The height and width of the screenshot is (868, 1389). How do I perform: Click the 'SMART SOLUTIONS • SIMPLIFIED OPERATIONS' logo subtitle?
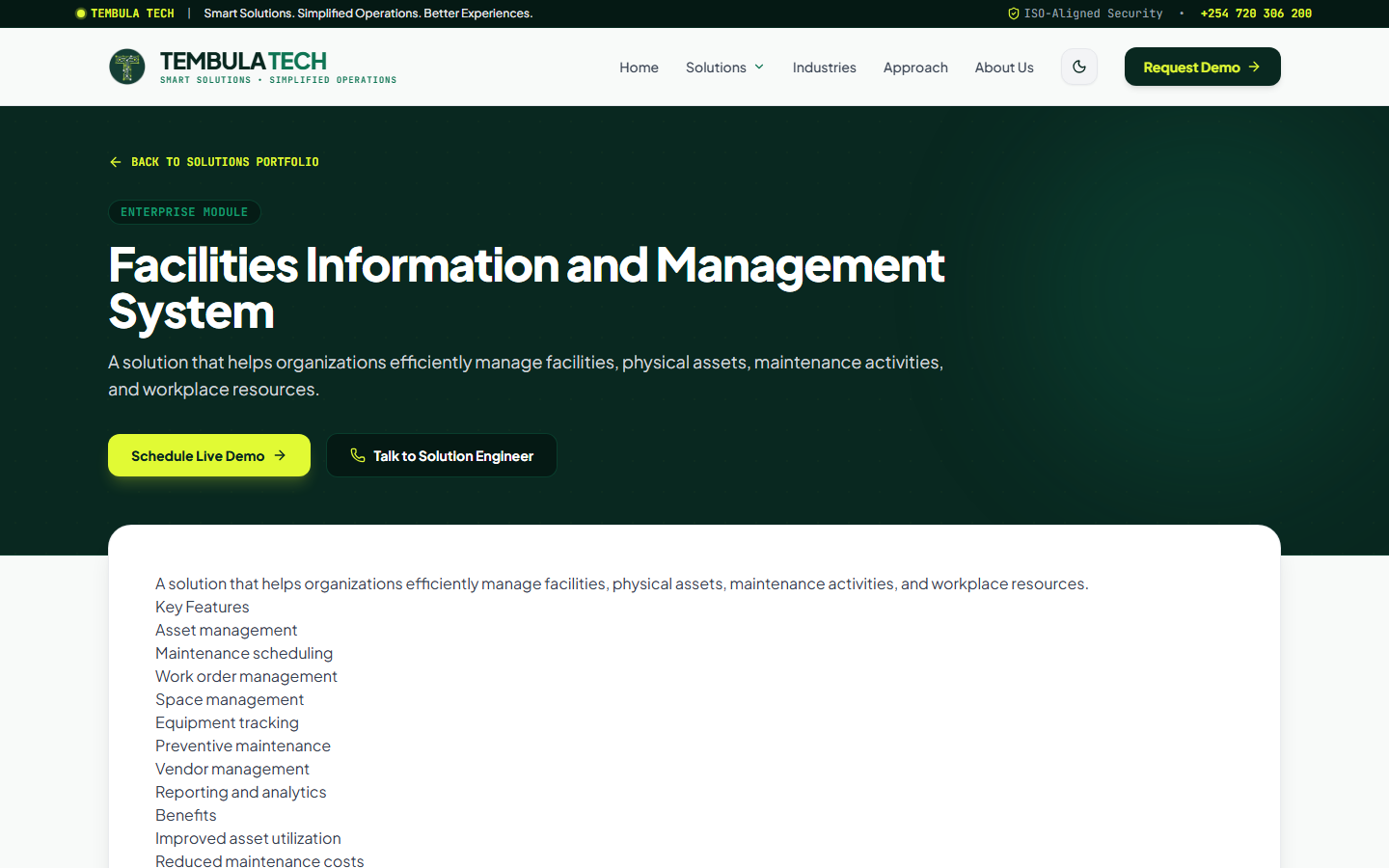point(279,80)
